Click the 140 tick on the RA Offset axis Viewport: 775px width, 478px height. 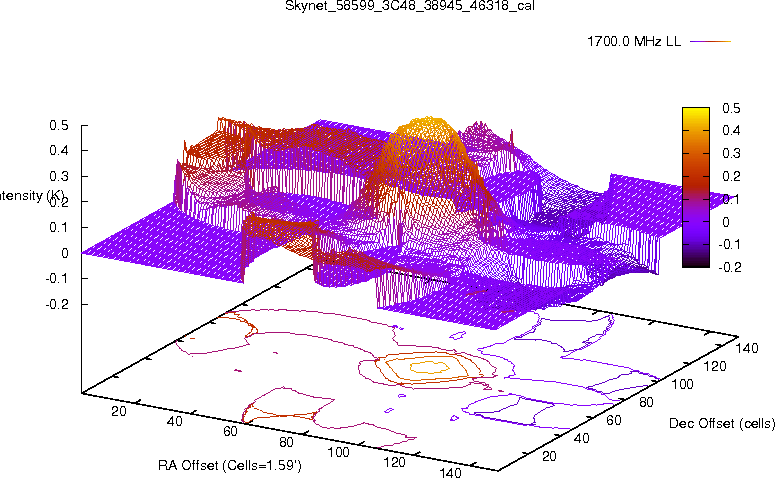point(450,472)
